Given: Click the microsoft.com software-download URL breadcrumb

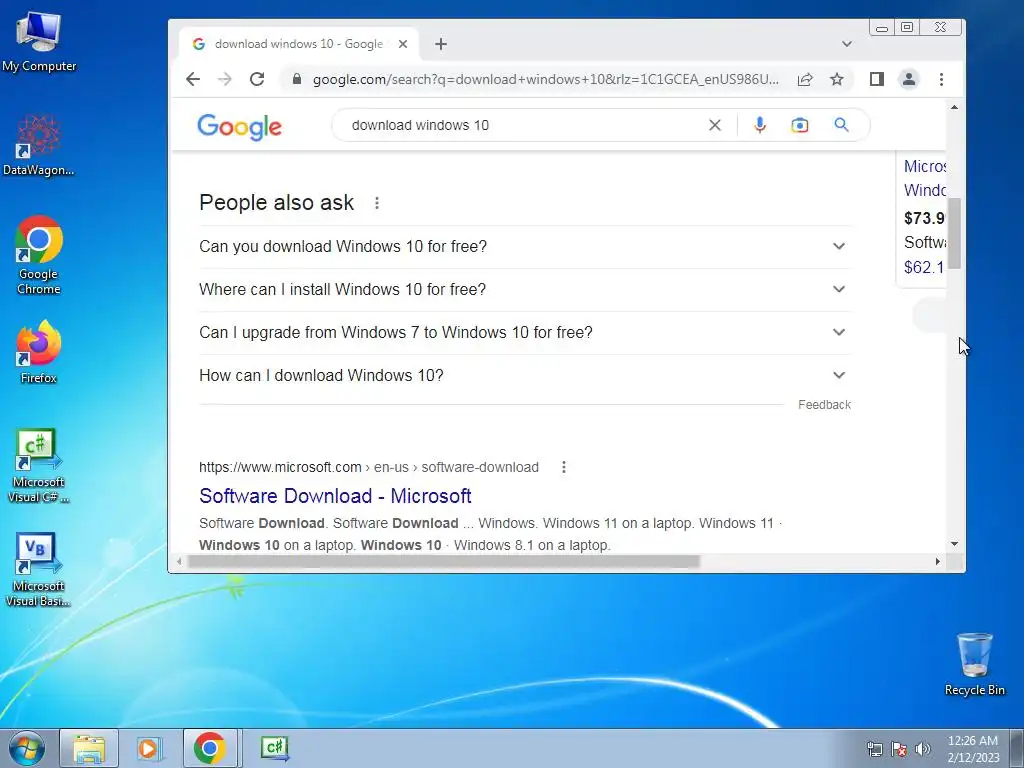Looking at the screenshot, I should click(369, 467).
